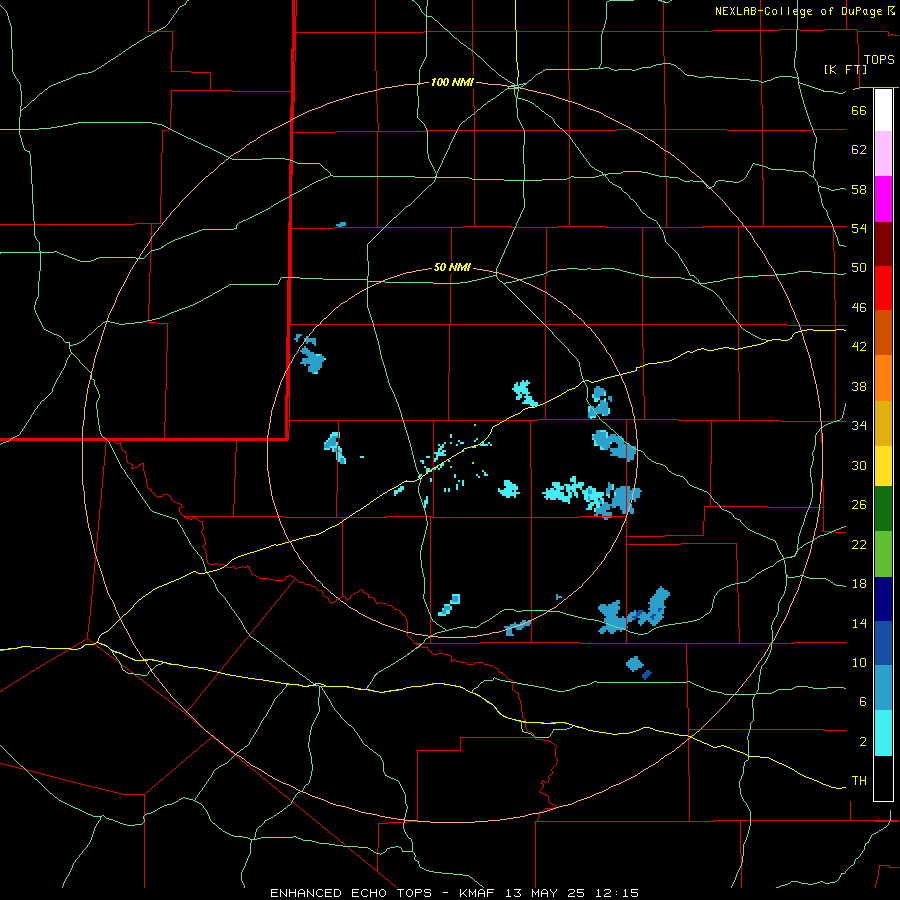Click the legend value 6

tap(863, 702)
